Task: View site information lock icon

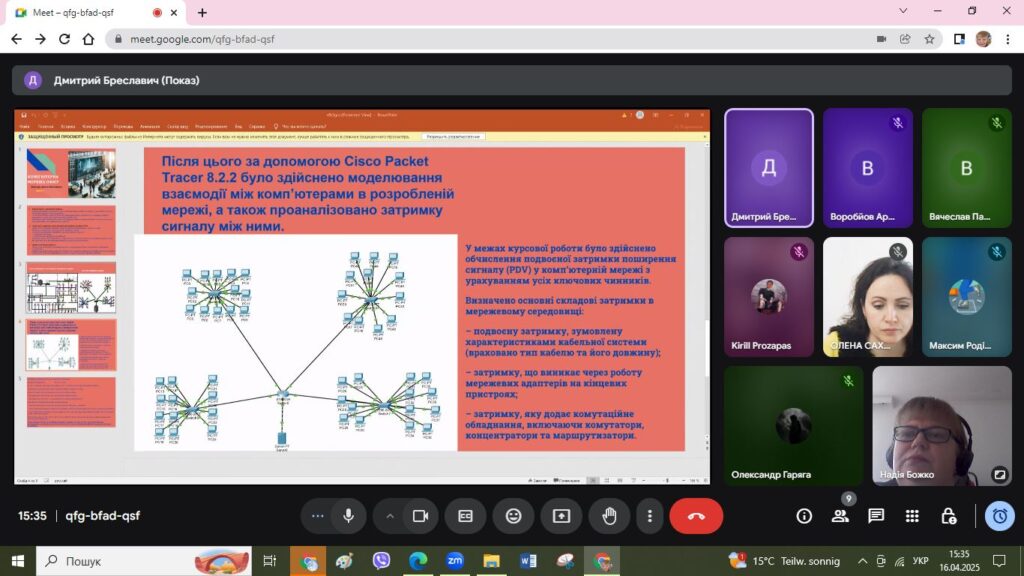Action: (118, 39)
